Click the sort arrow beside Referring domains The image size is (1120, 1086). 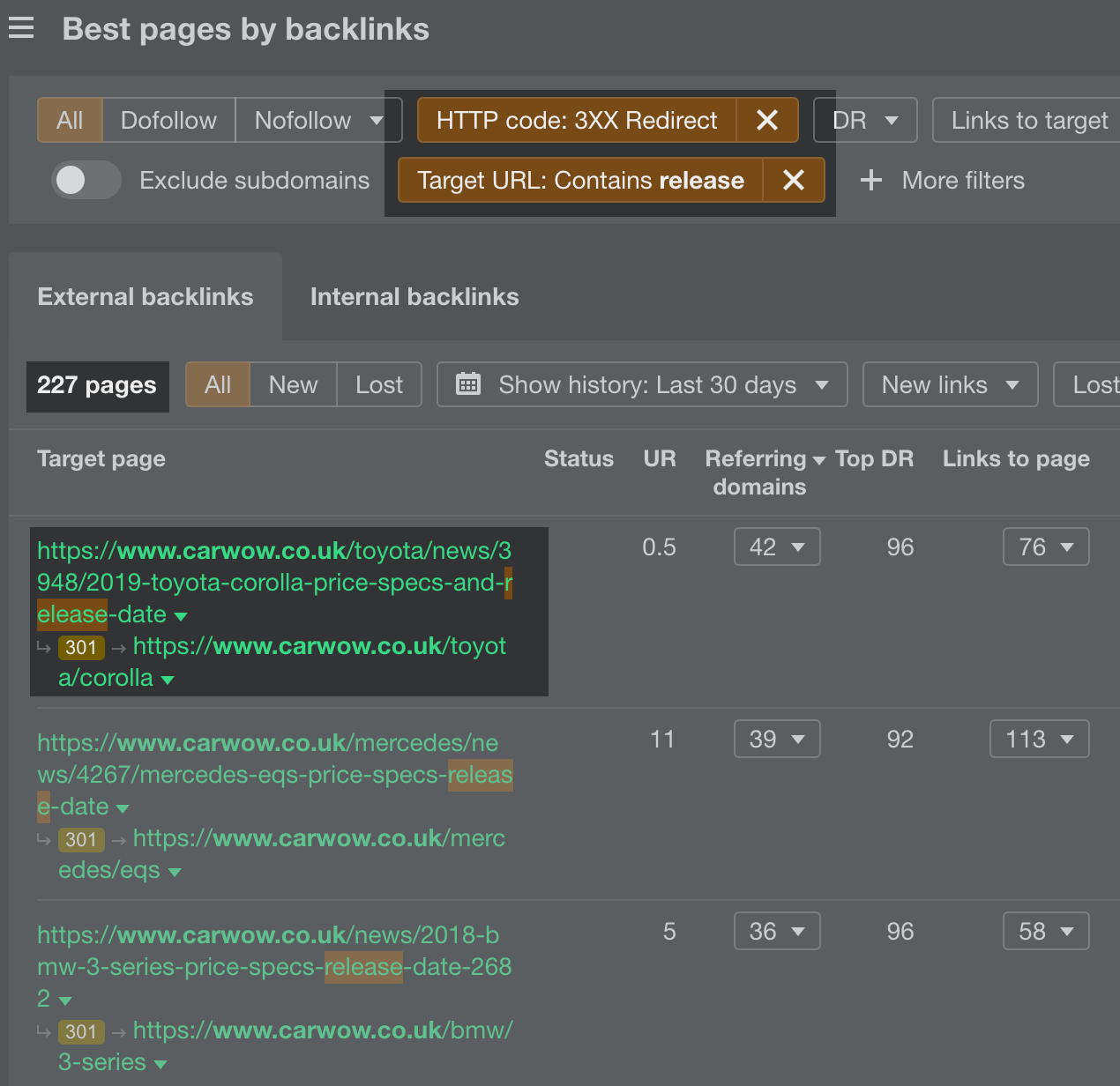[818, 460]
